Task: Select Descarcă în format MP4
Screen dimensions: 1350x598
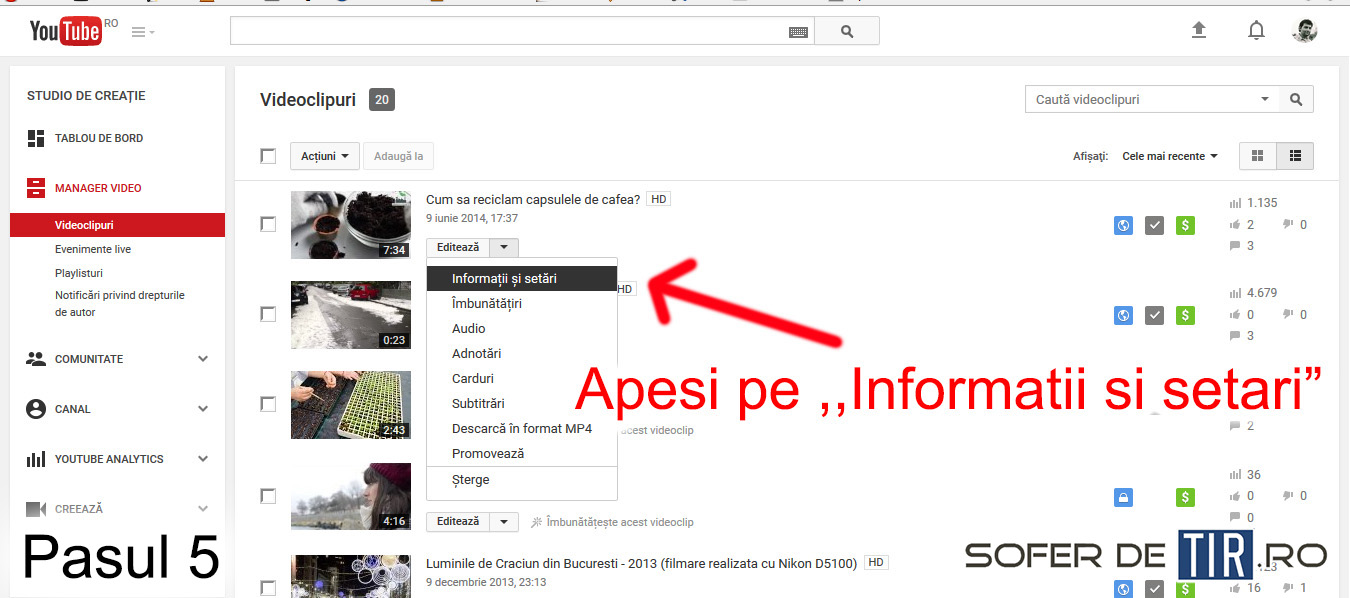Action: (521, 428)
